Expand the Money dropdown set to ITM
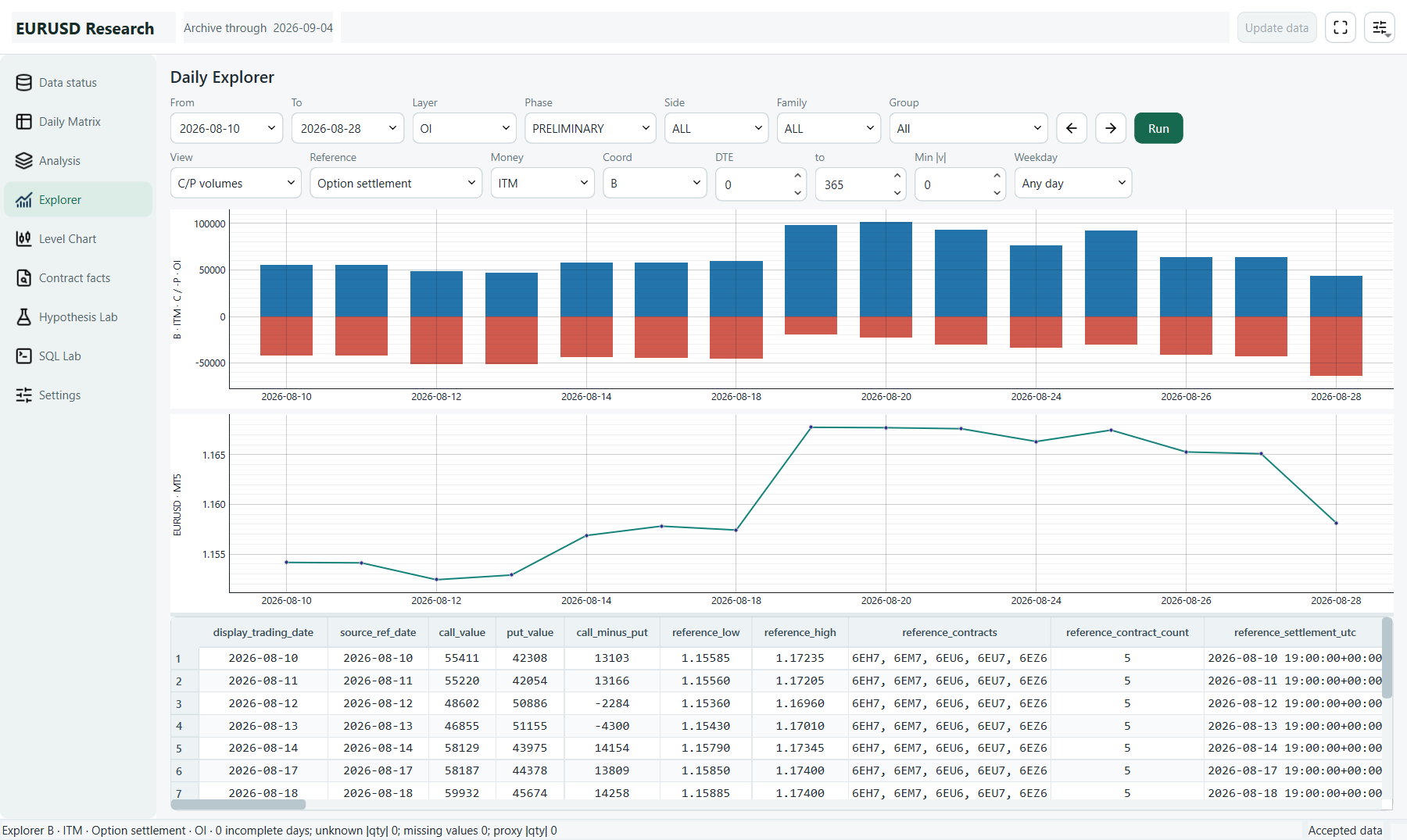 point(542,183)
